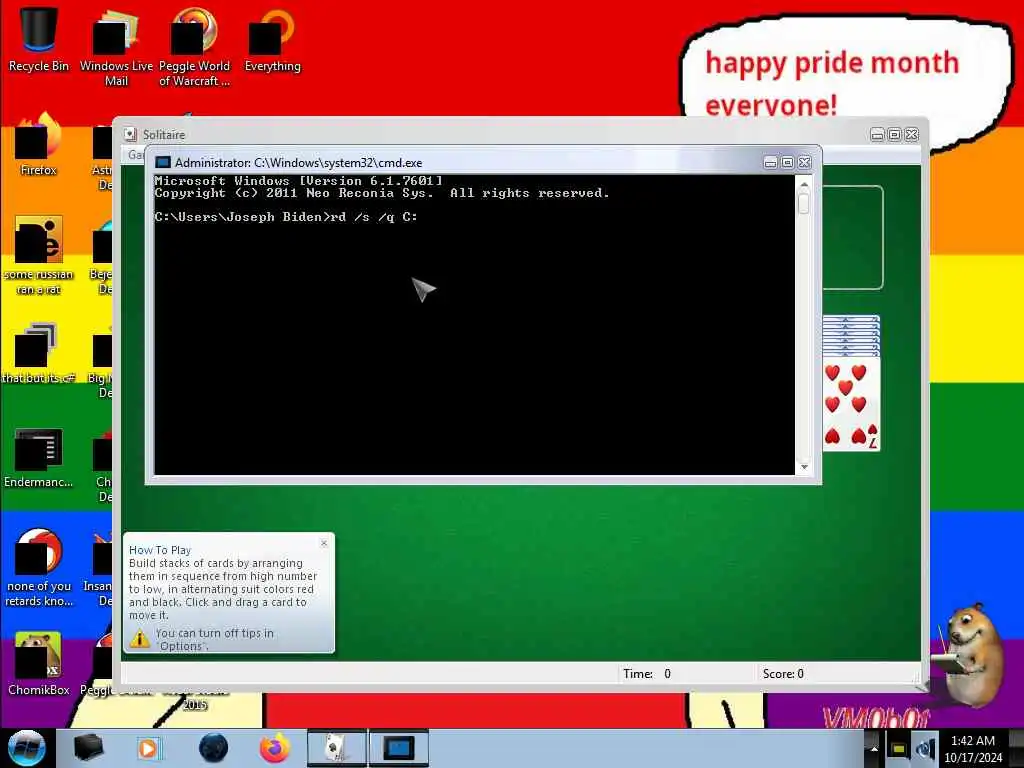Click the face-up hearts card in Solitaire

tap(851, 405)
